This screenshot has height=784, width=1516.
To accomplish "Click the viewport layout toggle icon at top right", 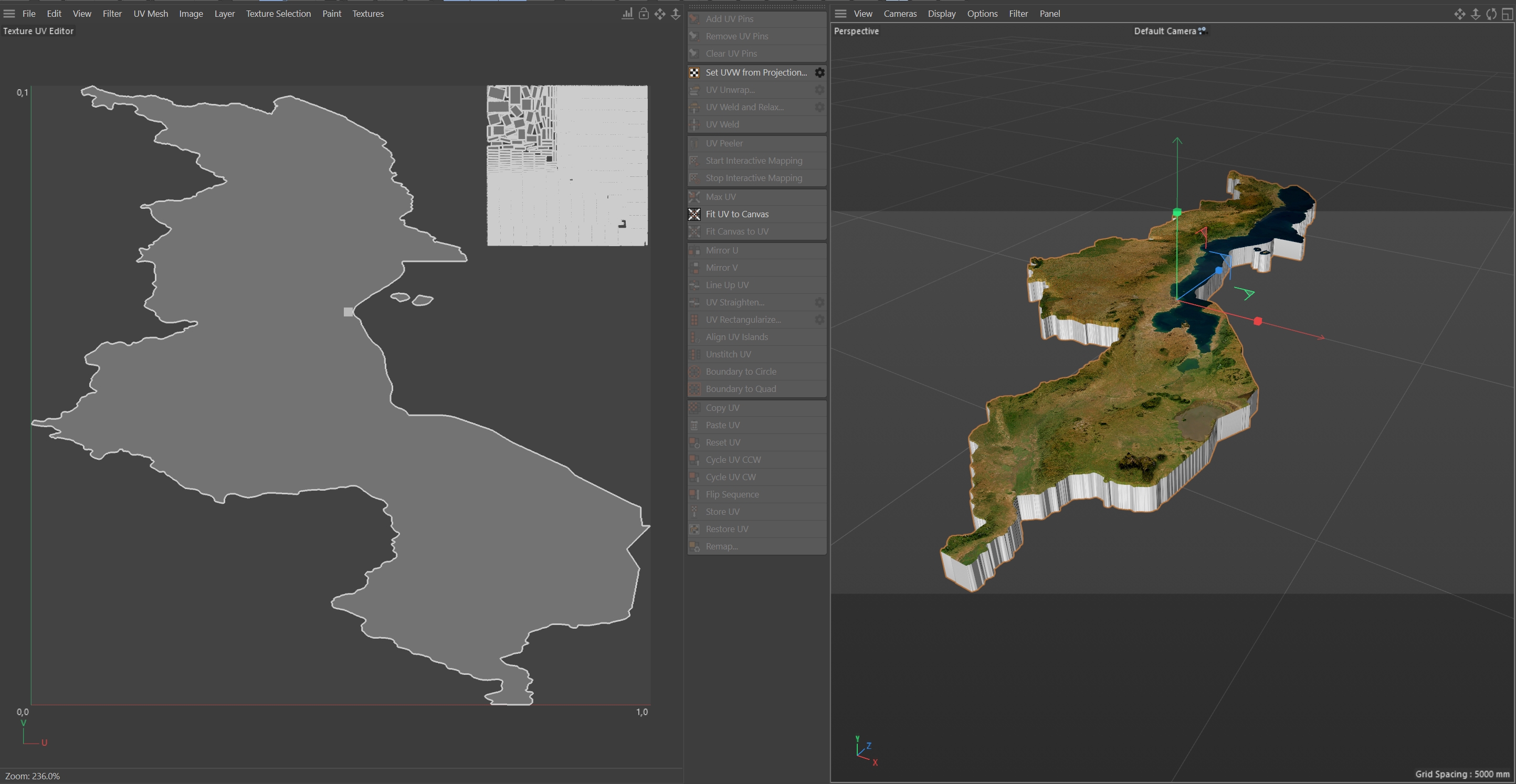I will pos(1507,14).
